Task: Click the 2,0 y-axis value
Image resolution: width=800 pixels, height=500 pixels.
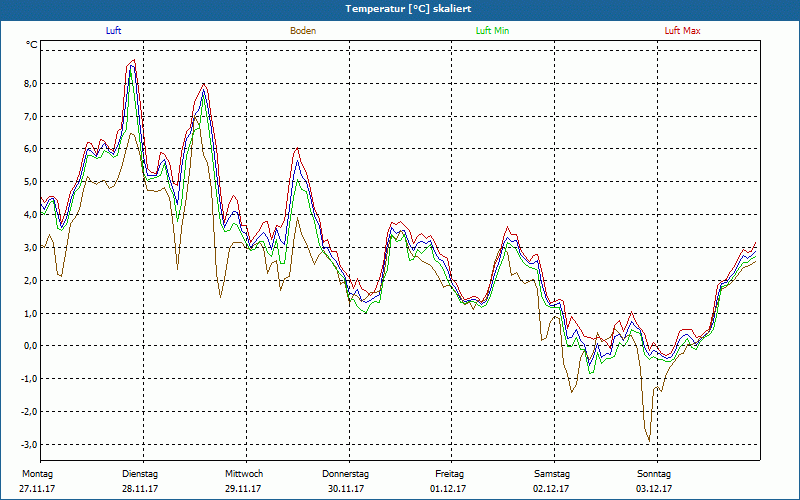Action: 30,280
